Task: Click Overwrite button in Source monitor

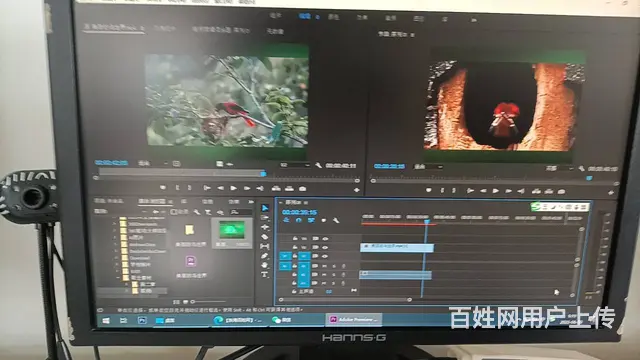Action: [289, 188]
